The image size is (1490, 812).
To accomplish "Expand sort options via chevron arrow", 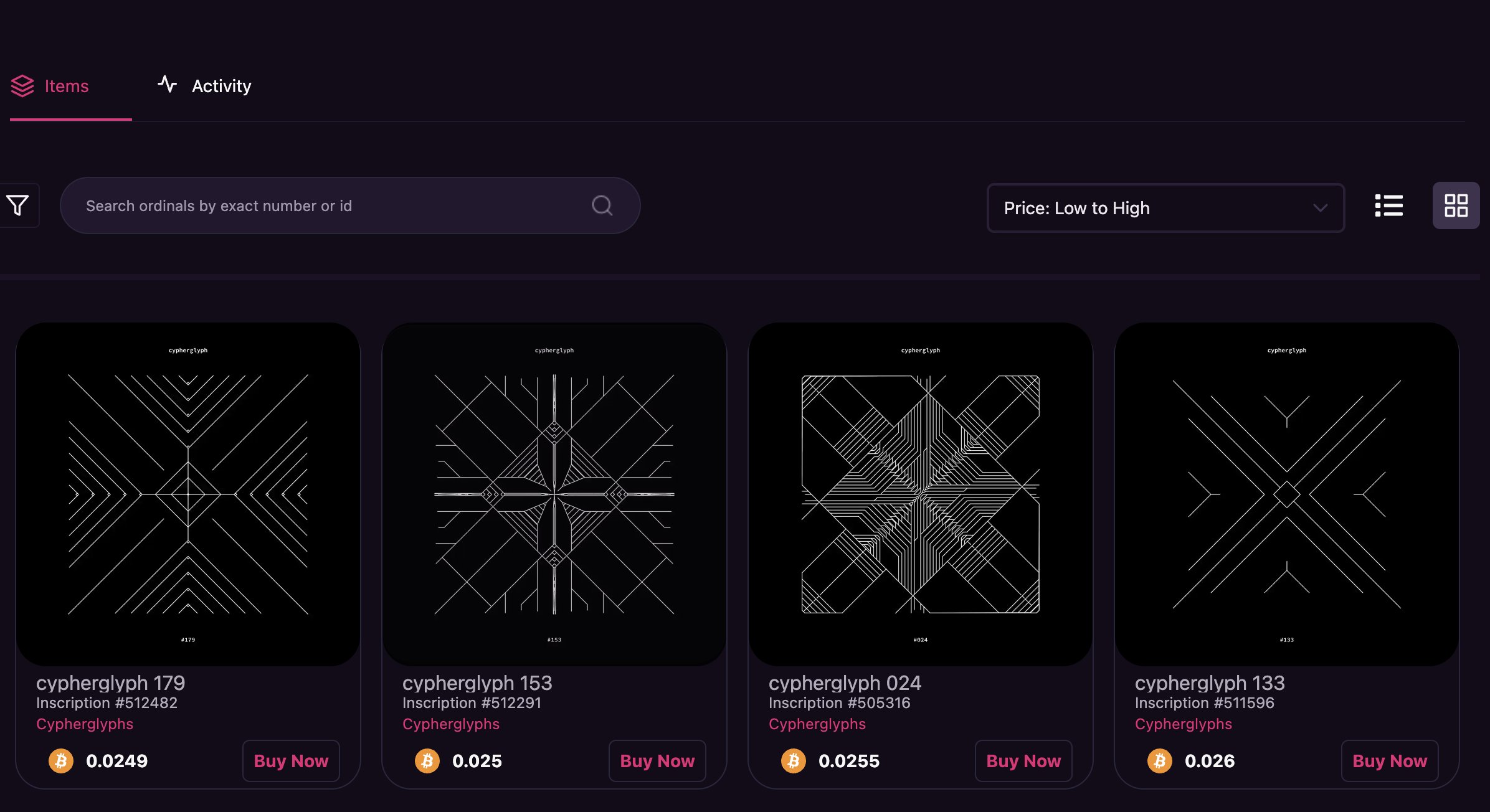I will [1320, 208].
